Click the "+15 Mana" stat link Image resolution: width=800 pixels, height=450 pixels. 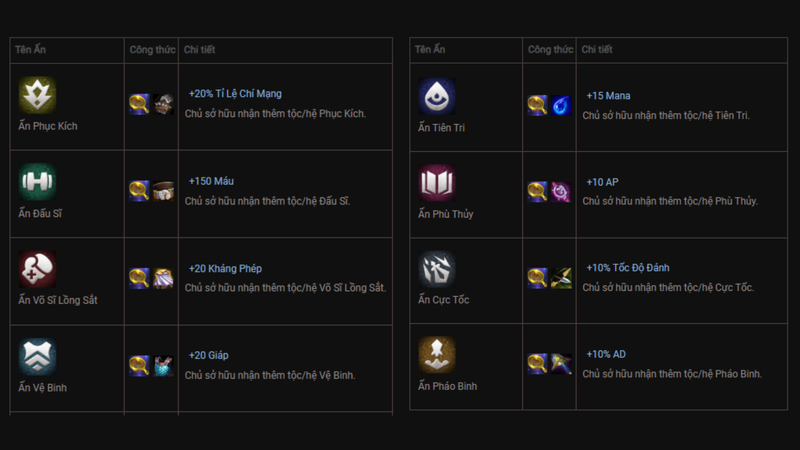609,96
